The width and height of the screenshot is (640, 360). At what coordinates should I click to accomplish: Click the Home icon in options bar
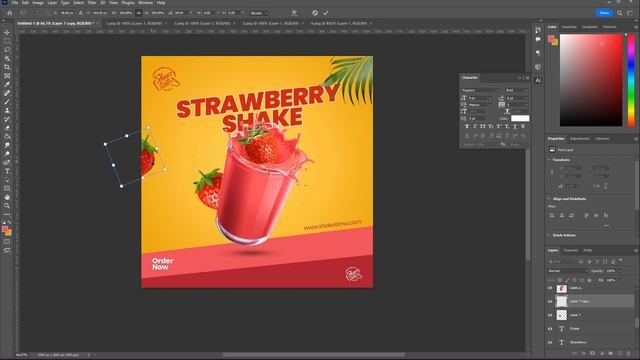click(9, 13)
